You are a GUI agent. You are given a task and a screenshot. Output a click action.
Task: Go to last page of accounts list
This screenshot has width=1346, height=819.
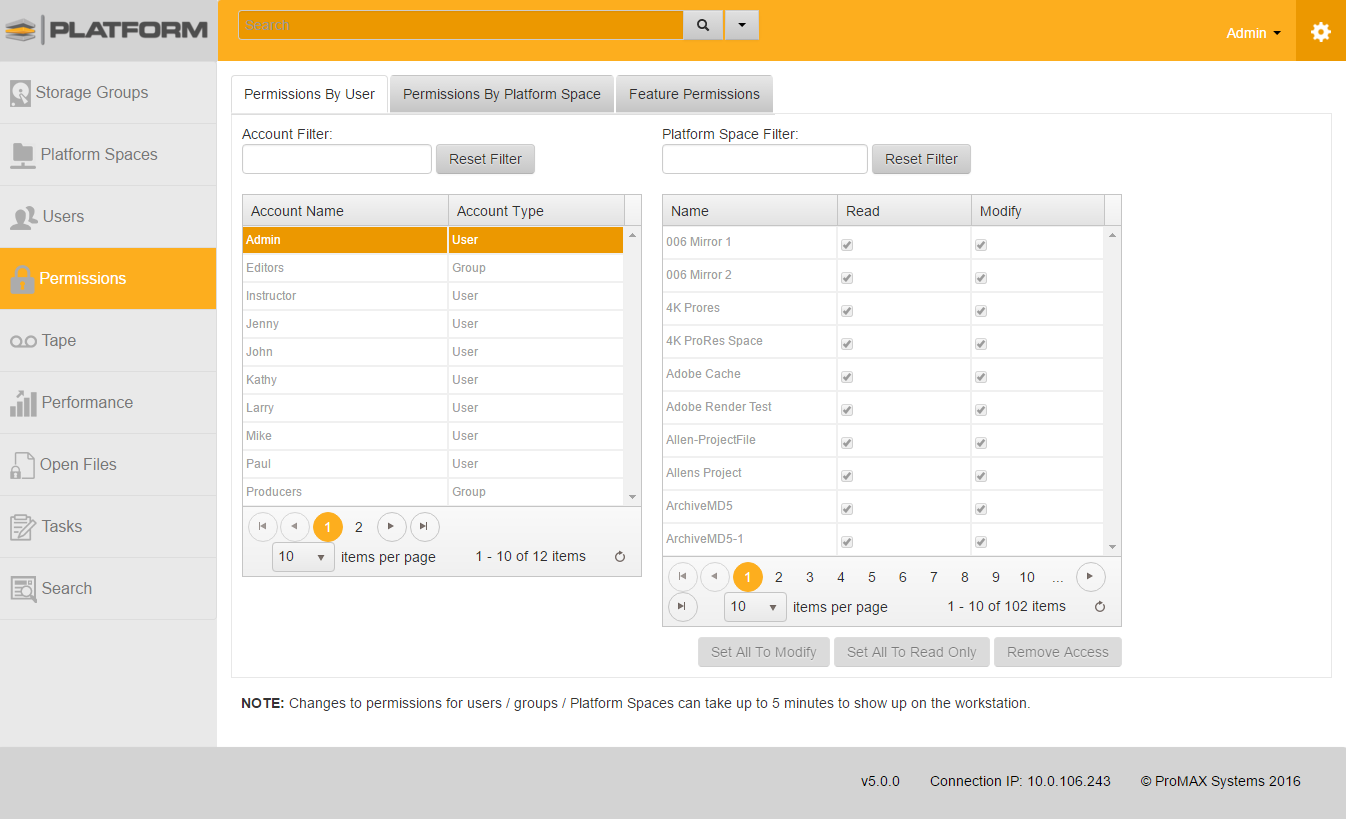(x=424, y=527)
